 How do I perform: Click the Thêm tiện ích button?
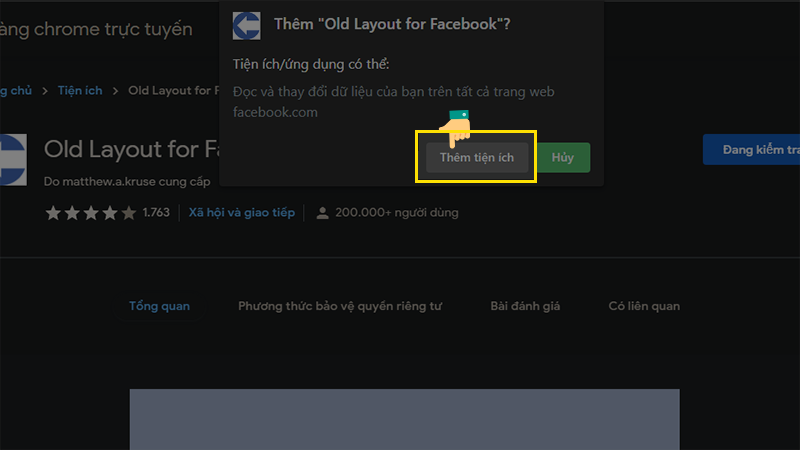tap(477, 158)
